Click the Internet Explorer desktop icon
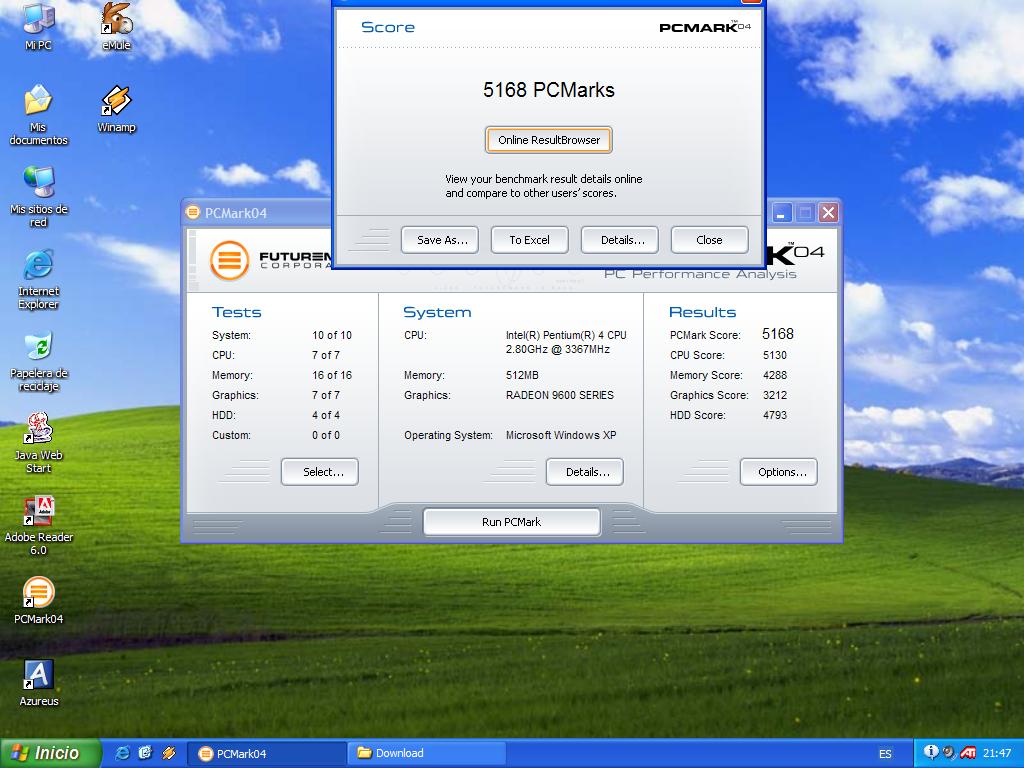1024x768 pixels. coord(38,266)
